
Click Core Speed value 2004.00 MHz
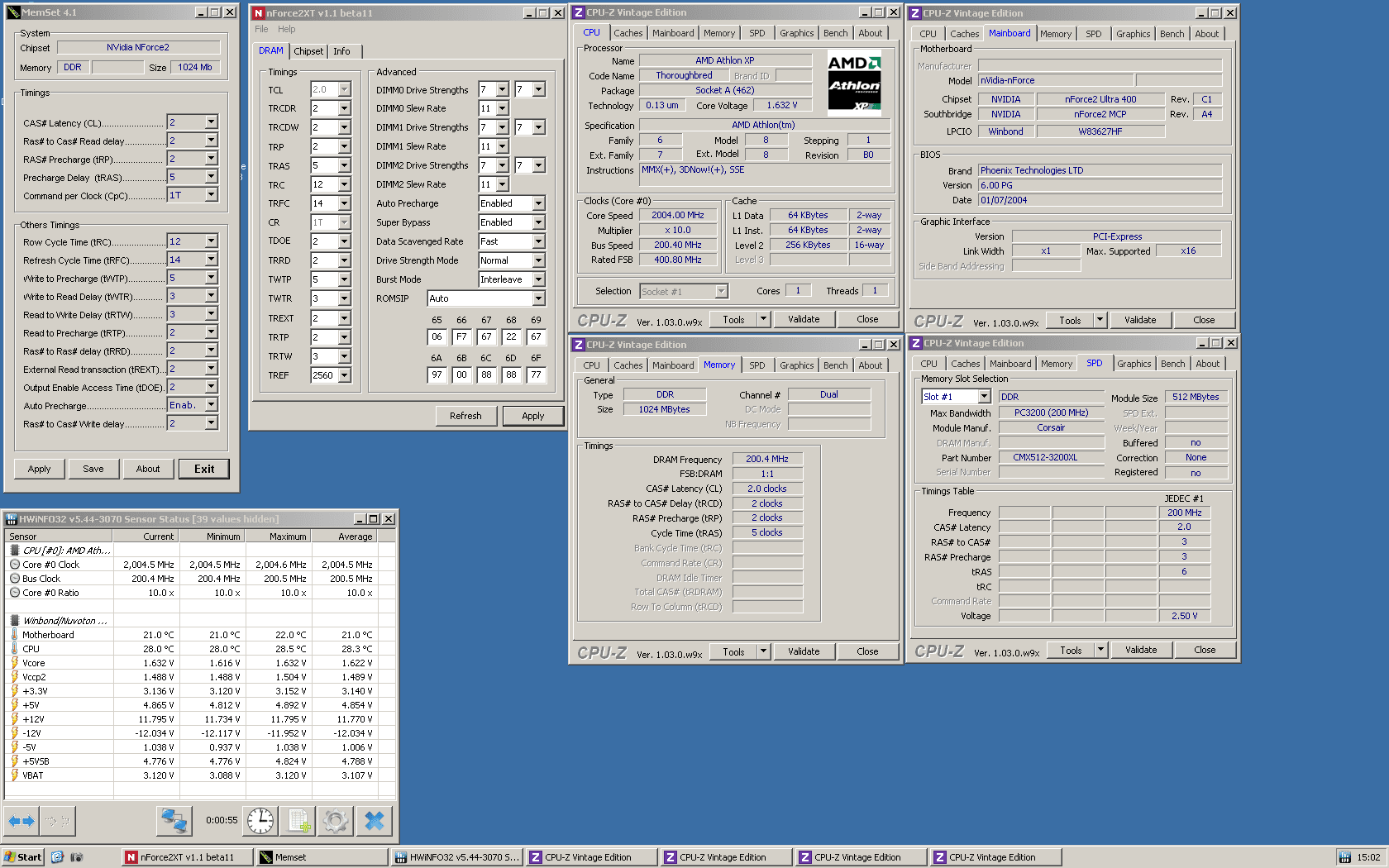[x=678, y=215]
